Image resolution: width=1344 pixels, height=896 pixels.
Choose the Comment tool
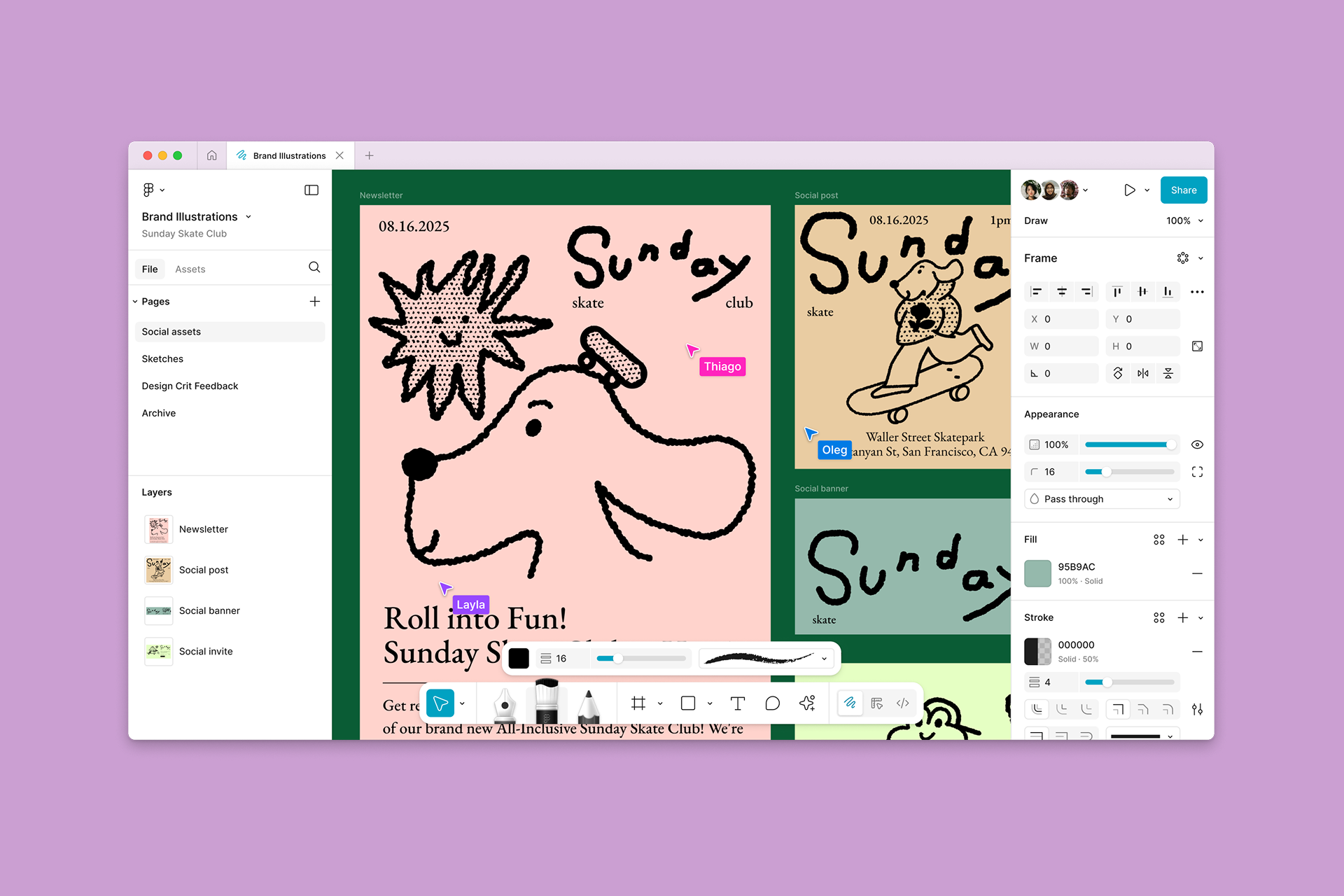[772, 703]
